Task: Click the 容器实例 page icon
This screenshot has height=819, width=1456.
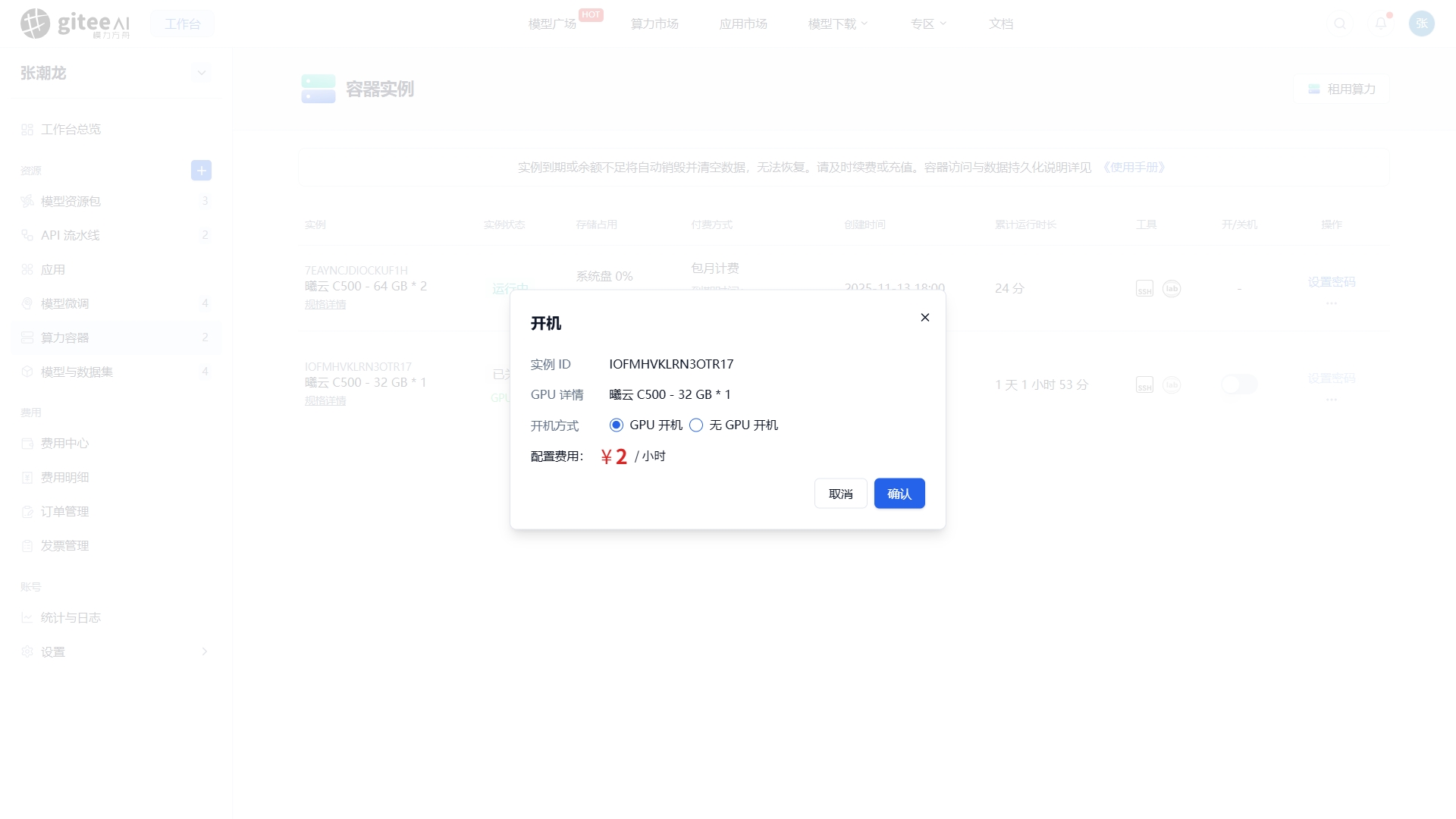Action: click(x=318, y=89)
